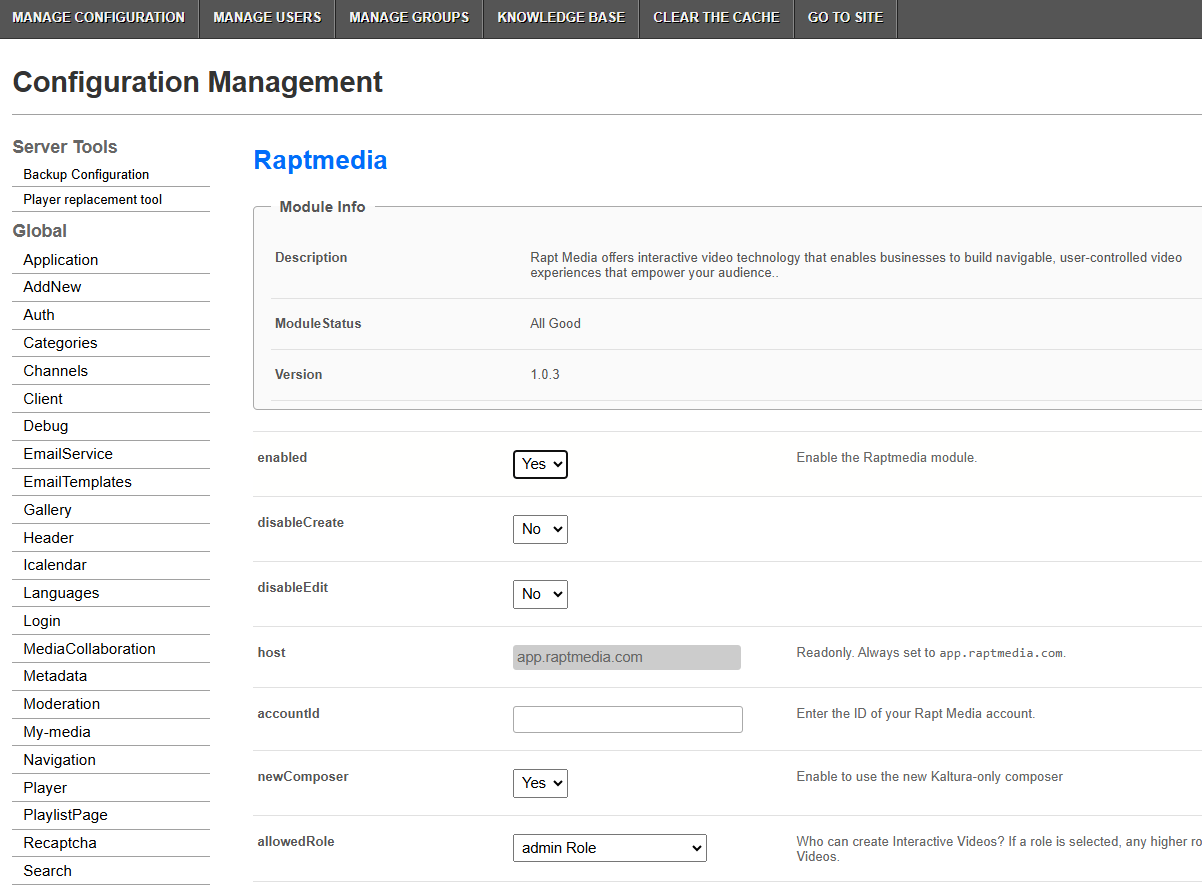This screenshot has width=1202, height=889.
Task: Open the disableEdit dropdown
Action: pos(540,594)
